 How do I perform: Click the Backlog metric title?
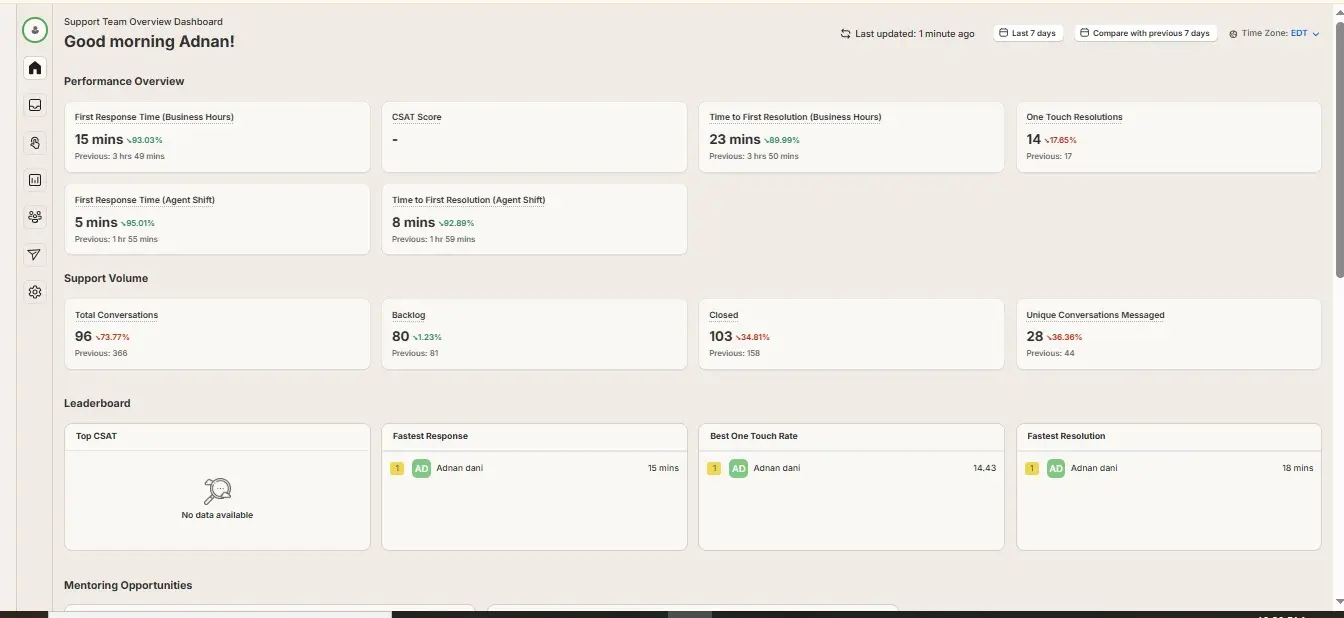pos(409,315)
